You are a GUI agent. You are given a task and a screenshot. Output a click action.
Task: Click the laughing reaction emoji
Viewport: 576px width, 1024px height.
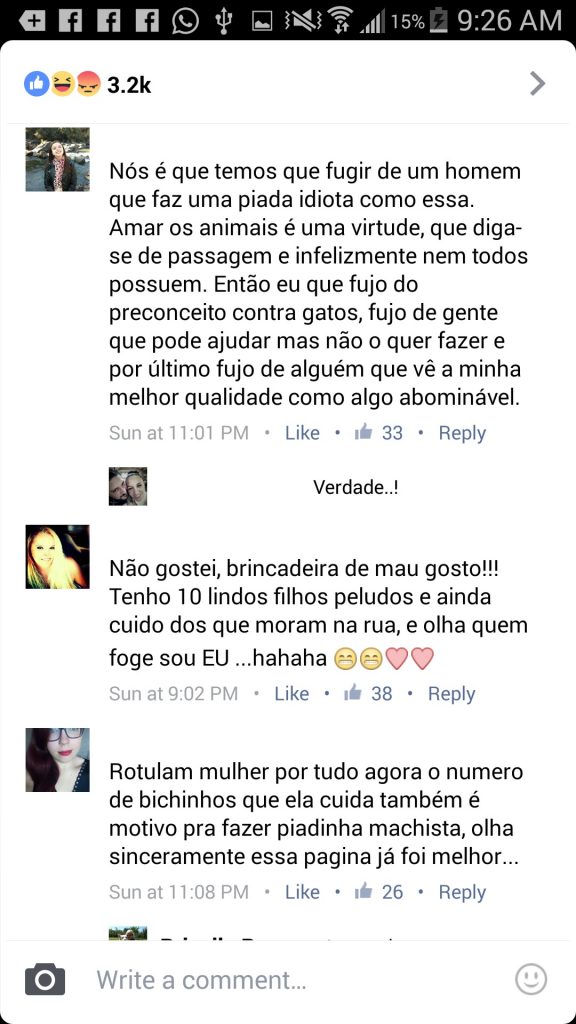63,84
